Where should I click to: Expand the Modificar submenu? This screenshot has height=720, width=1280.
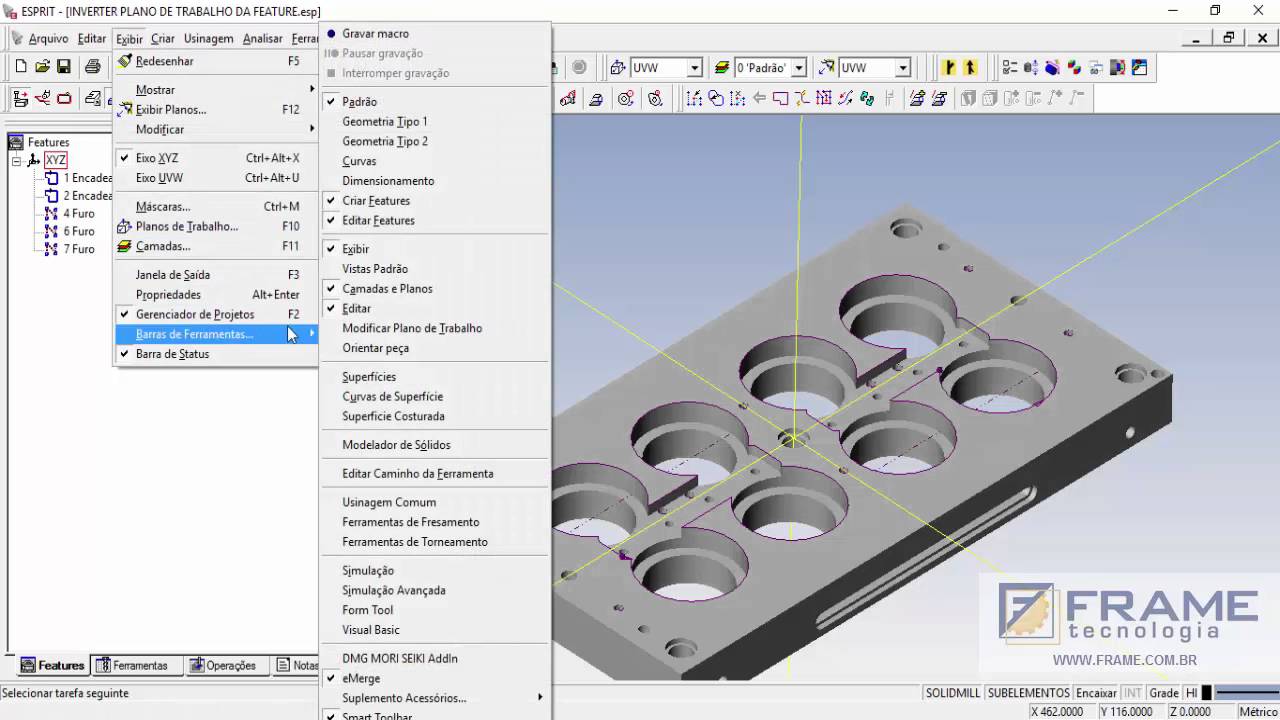pos(216,130)
